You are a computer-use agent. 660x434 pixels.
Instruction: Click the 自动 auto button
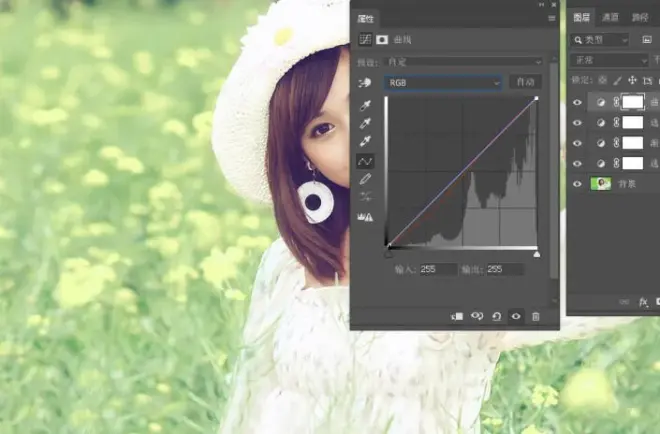point(523,82)
